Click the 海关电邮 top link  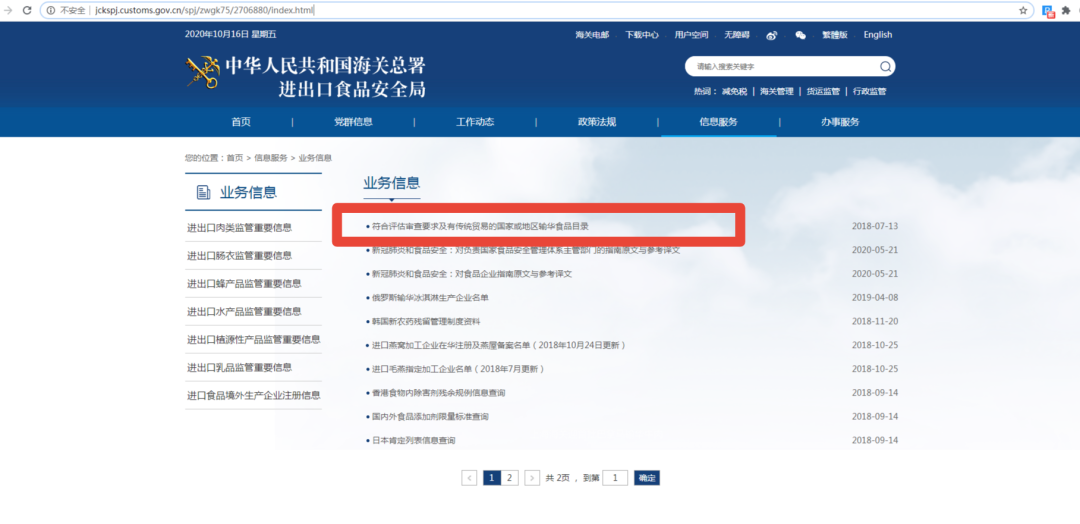[592, 35]
